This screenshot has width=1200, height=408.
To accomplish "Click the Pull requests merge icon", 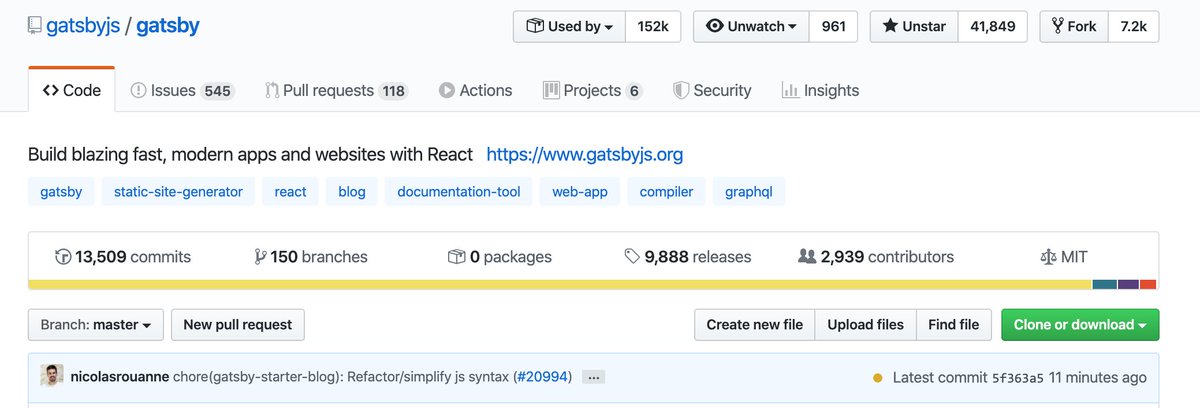I will (271, 90).
